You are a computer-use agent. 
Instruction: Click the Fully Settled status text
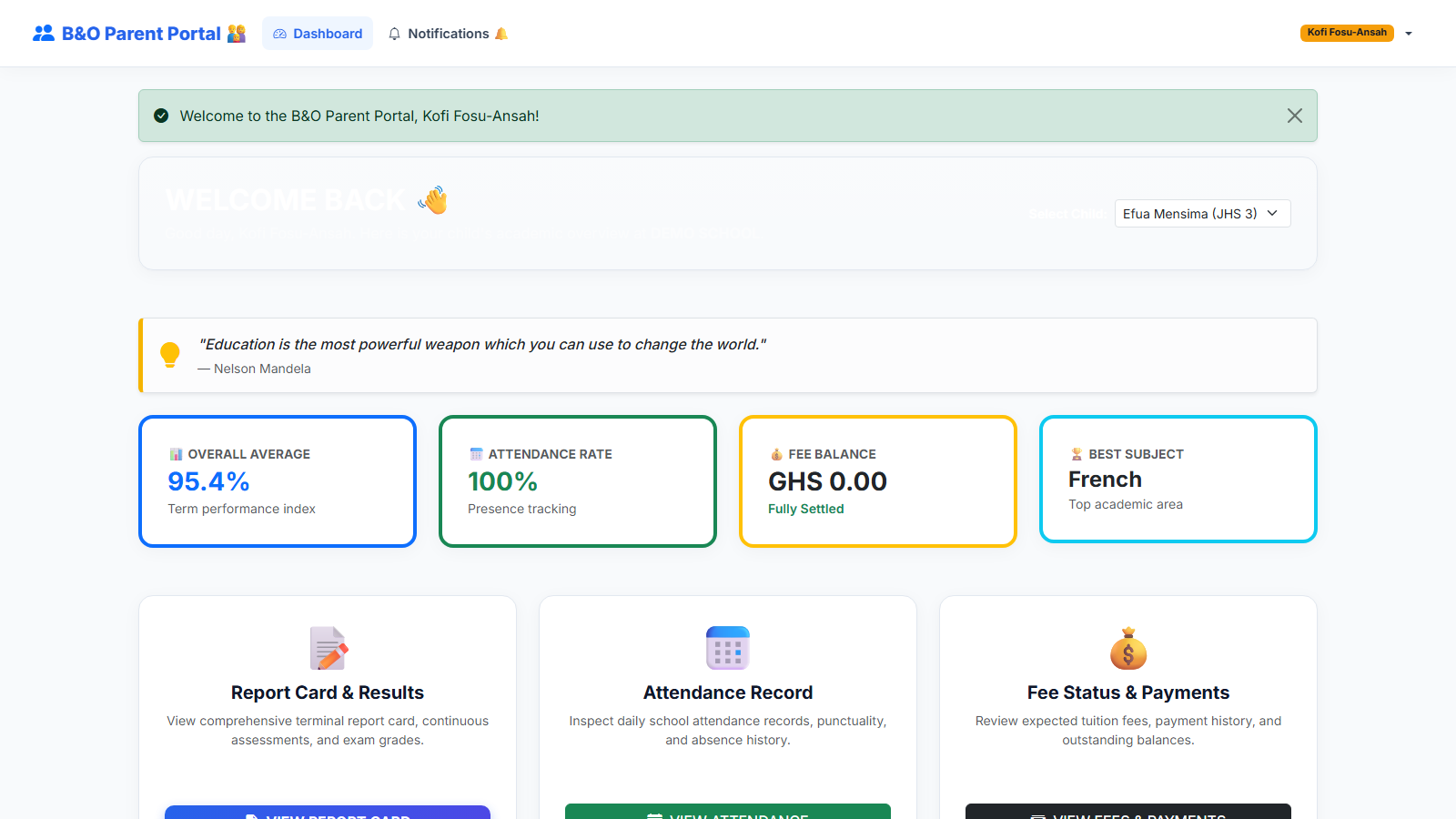806,509
